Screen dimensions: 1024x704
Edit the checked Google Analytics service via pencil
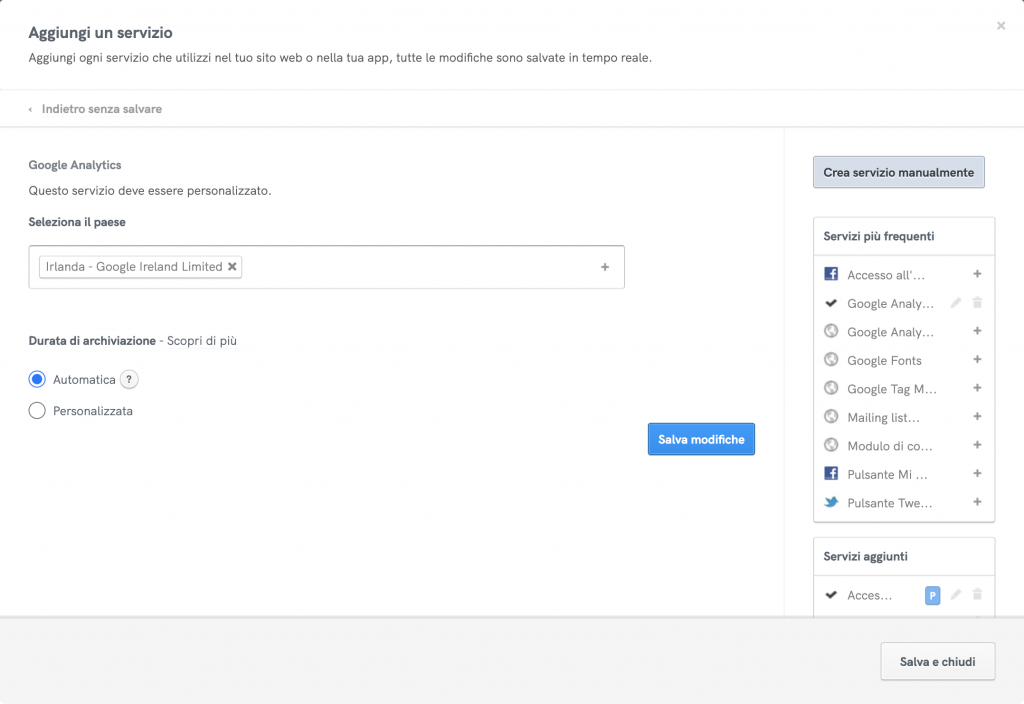click(x=956, y=303)
